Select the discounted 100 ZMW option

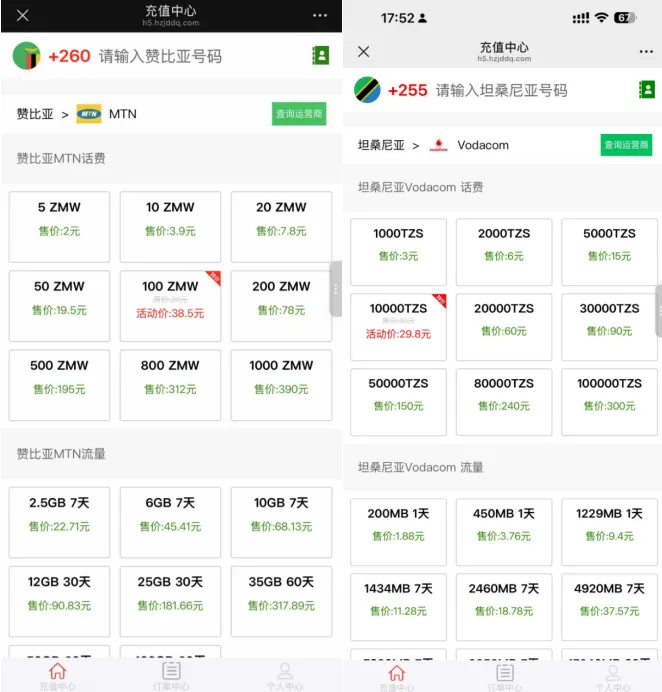coord(170,306)
